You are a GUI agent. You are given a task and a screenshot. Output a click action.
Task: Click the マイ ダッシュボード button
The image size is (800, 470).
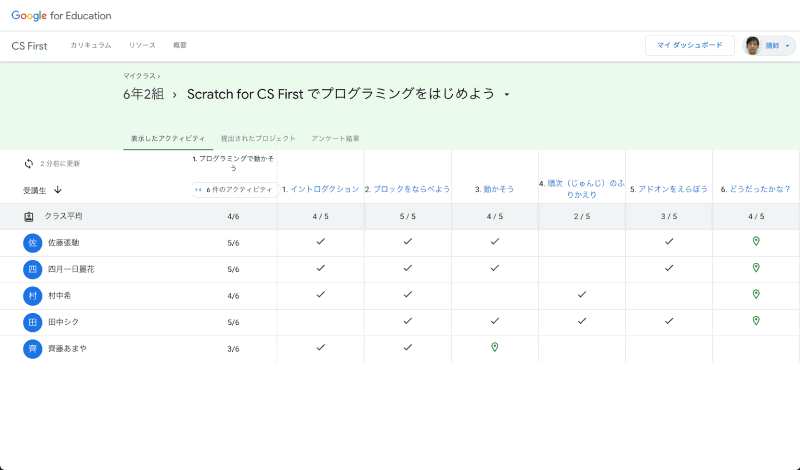point(690,45)
